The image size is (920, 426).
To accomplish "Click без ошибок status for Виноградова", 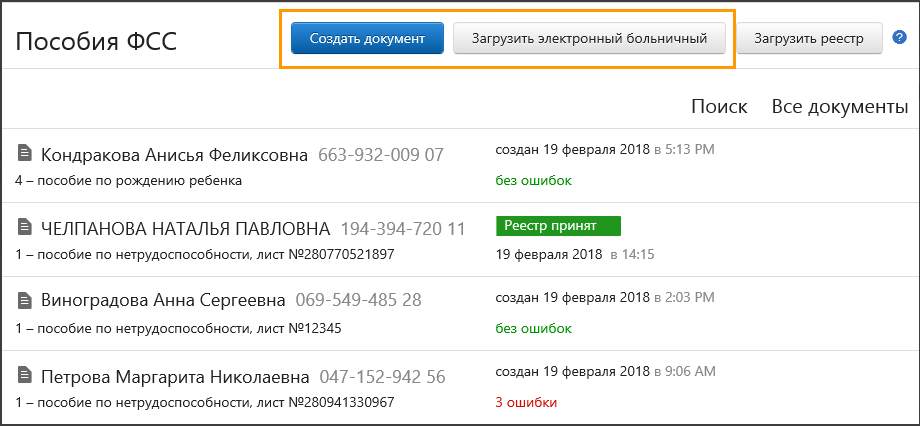I will 534,328.
